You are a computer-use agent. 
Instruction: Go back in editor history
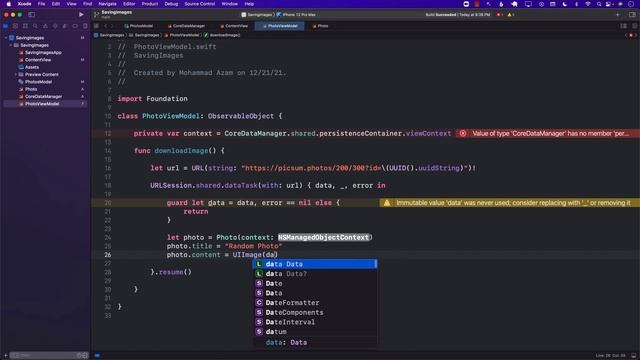click(x=106, y=26)
